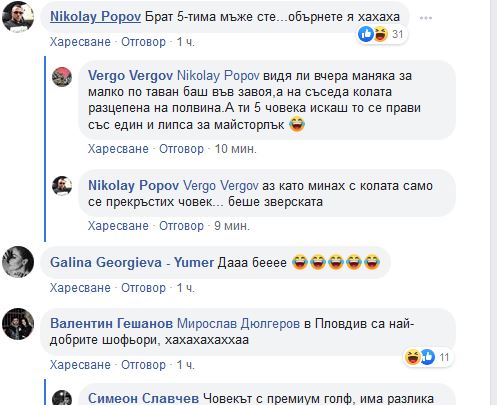Click the 10 мин. timestamp on Vergo's reply
Viewport: 497px width, 405px height.
[235, 149]
